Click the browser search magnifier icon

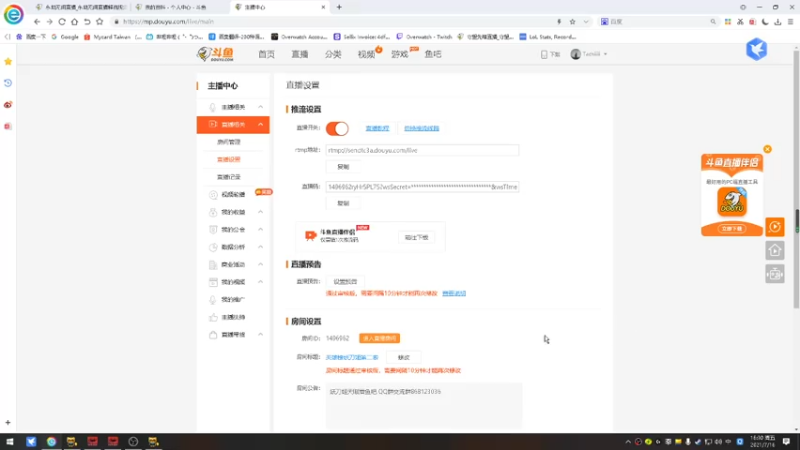(713, 22)
